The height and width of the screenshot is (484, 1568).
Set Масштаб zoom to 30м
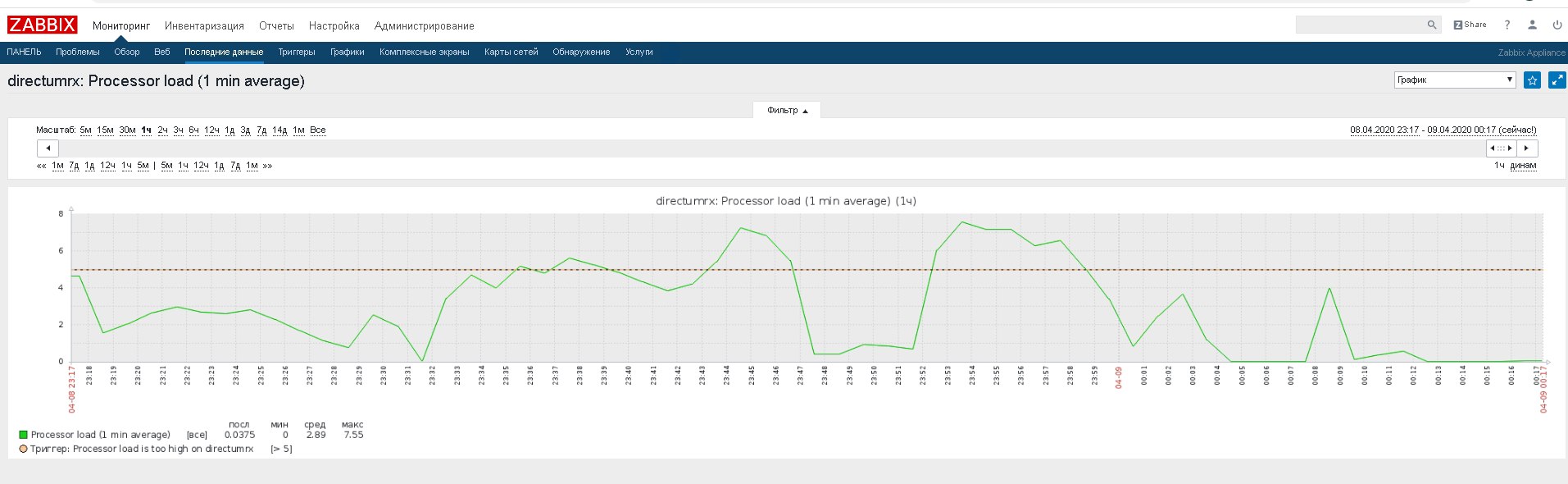(128, 130)
